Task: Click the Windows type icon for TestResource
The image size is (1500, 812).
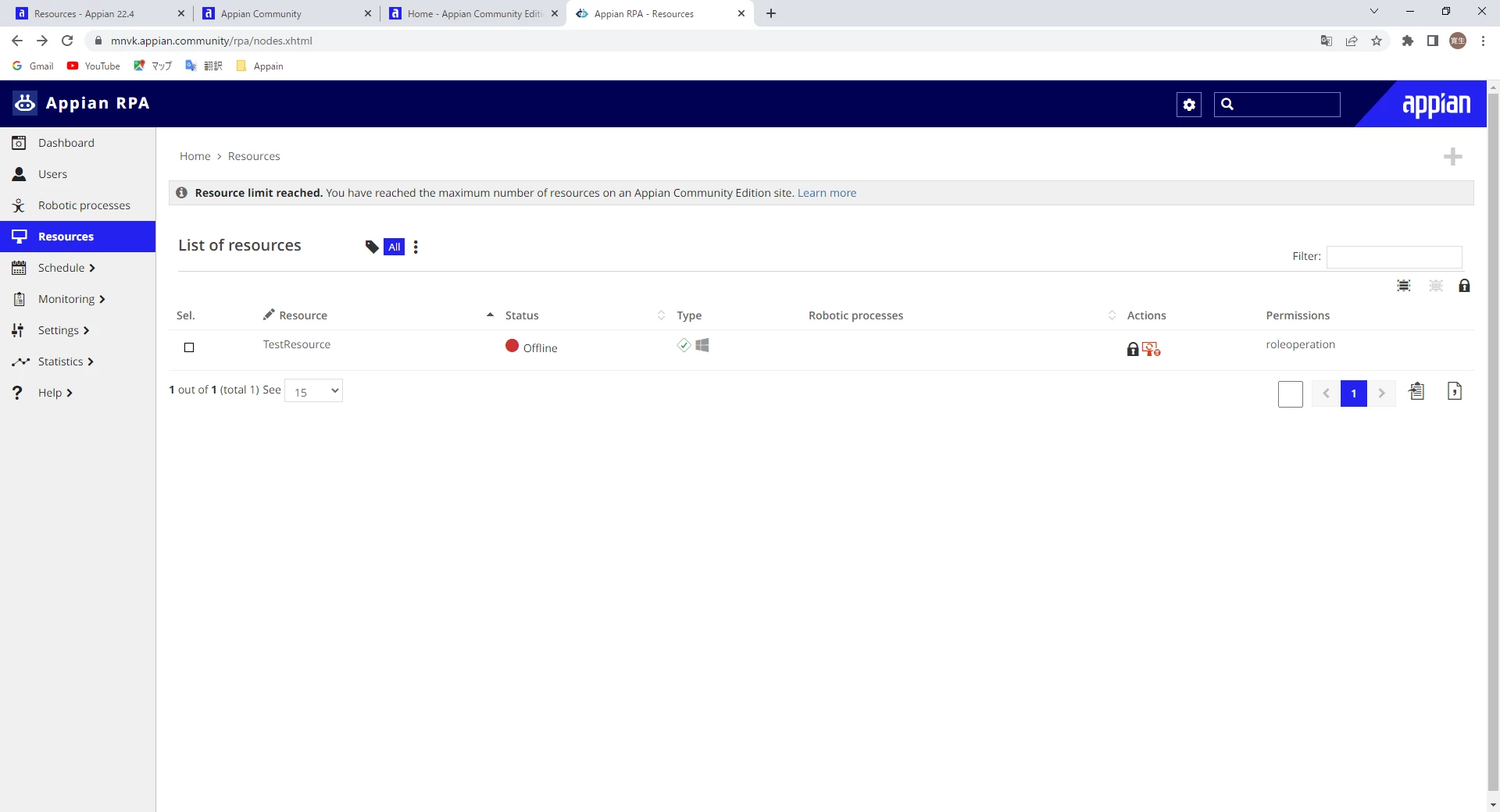Action: pyautogui.click(x=702, y=345)
